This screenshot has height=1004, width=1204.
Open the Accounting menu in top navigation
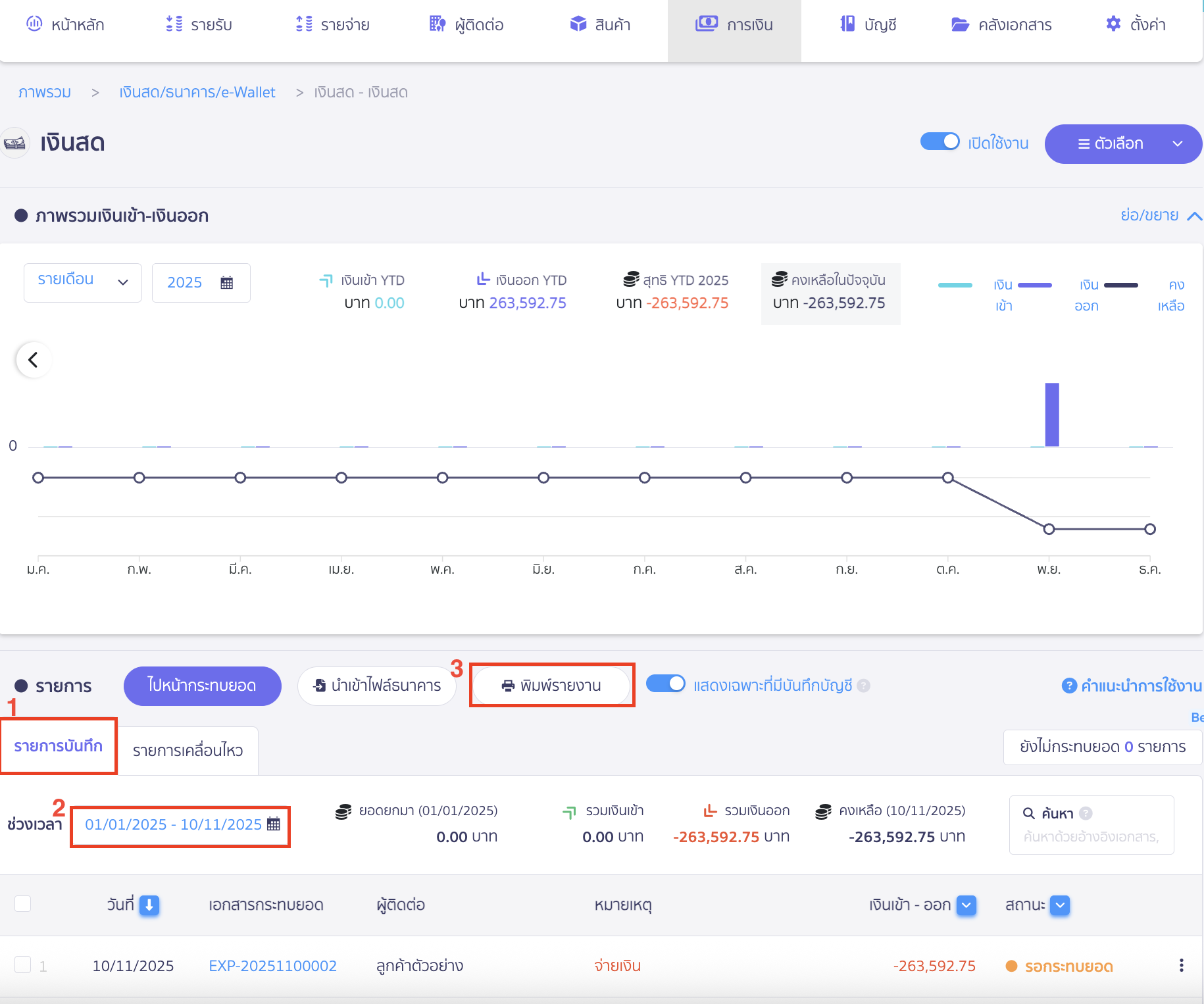868,25
